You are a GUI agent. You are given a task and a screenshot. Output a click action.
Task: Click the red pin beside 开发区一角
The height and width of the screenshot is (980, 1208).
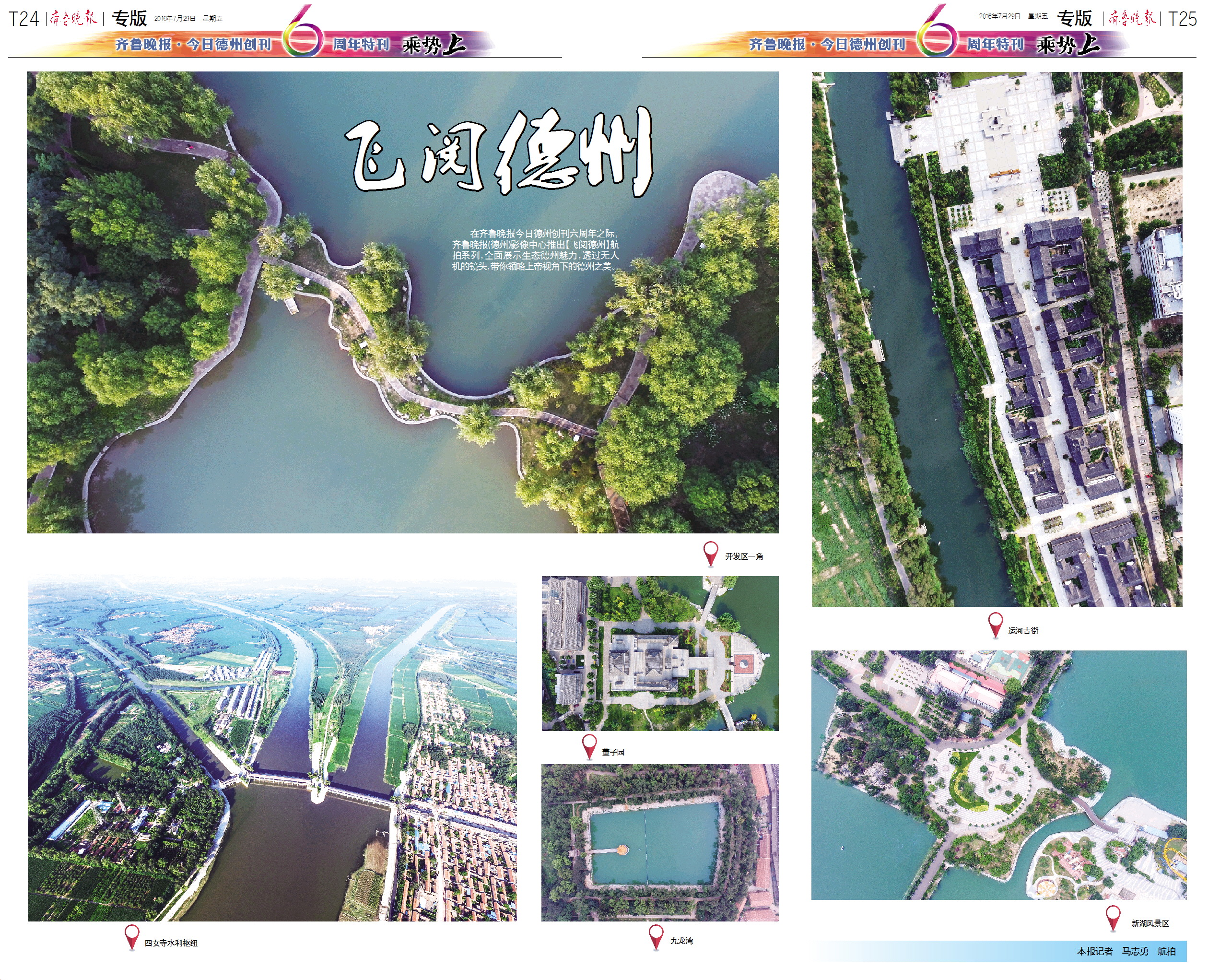click(x=710, y=553)
